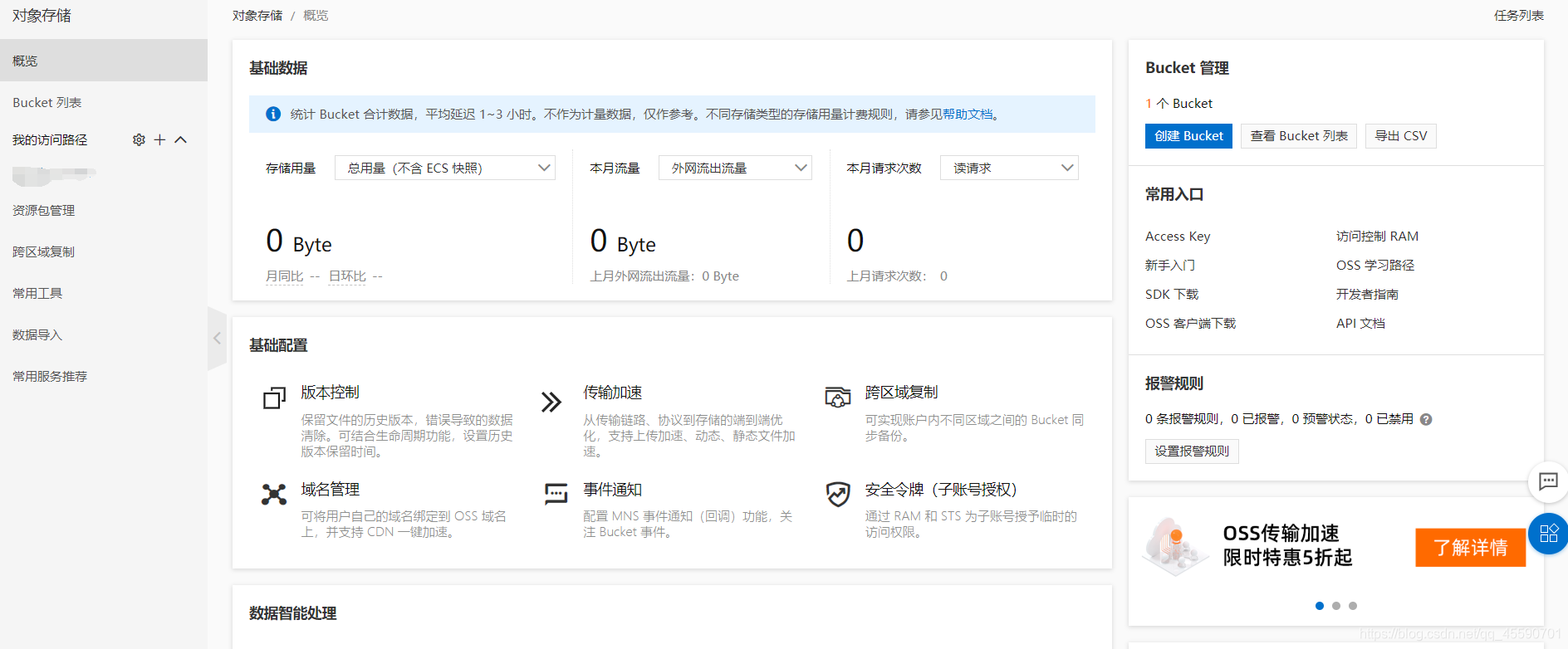Click the 版本控制 heading
The width and height of the screenshot is (1568, 649).
[330, 393]
